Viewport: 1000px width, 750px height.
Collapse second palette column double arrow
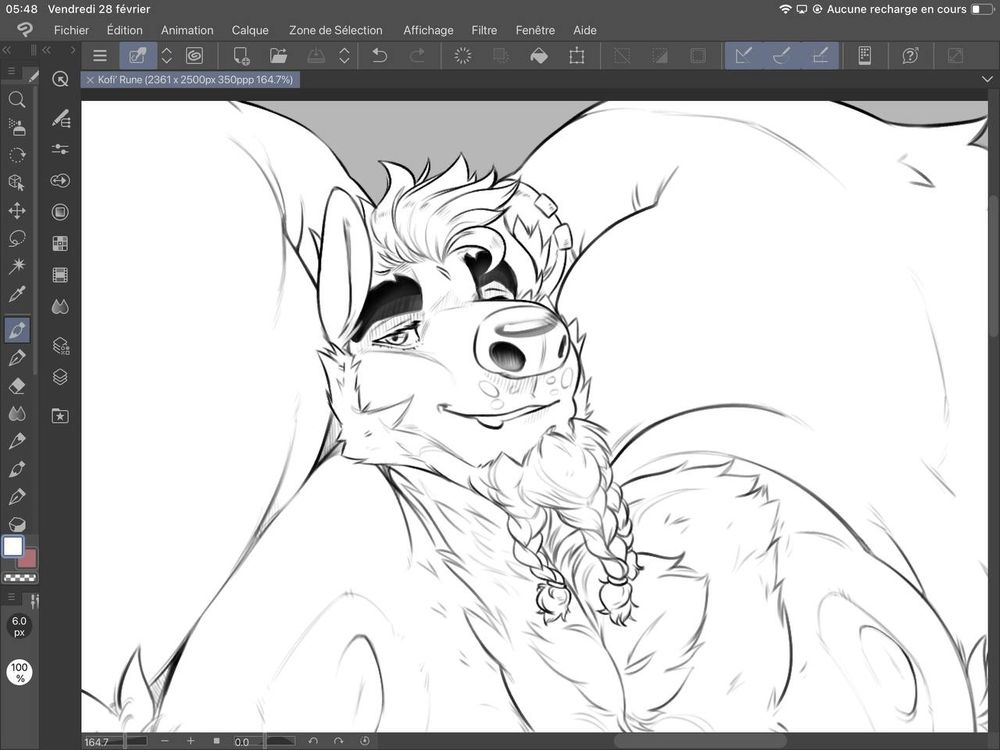(47, 50)
